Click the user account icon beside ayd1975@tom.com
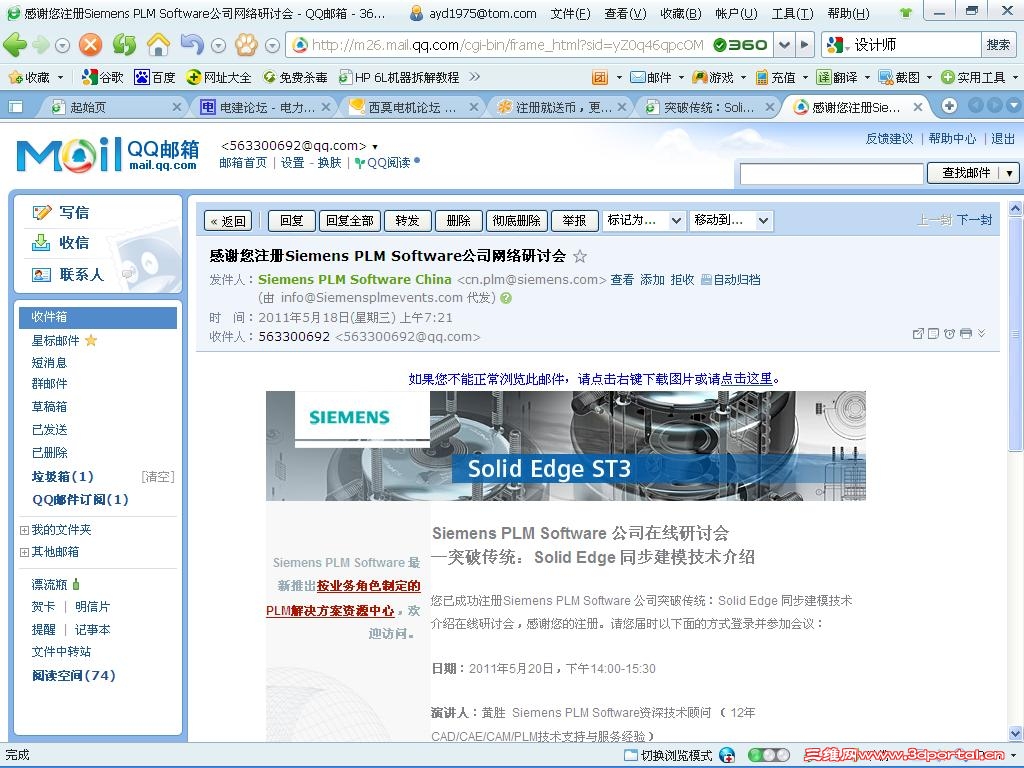The width and height of the screenshot is (1024, 768). pyautogui.click(x=416, y=13)
